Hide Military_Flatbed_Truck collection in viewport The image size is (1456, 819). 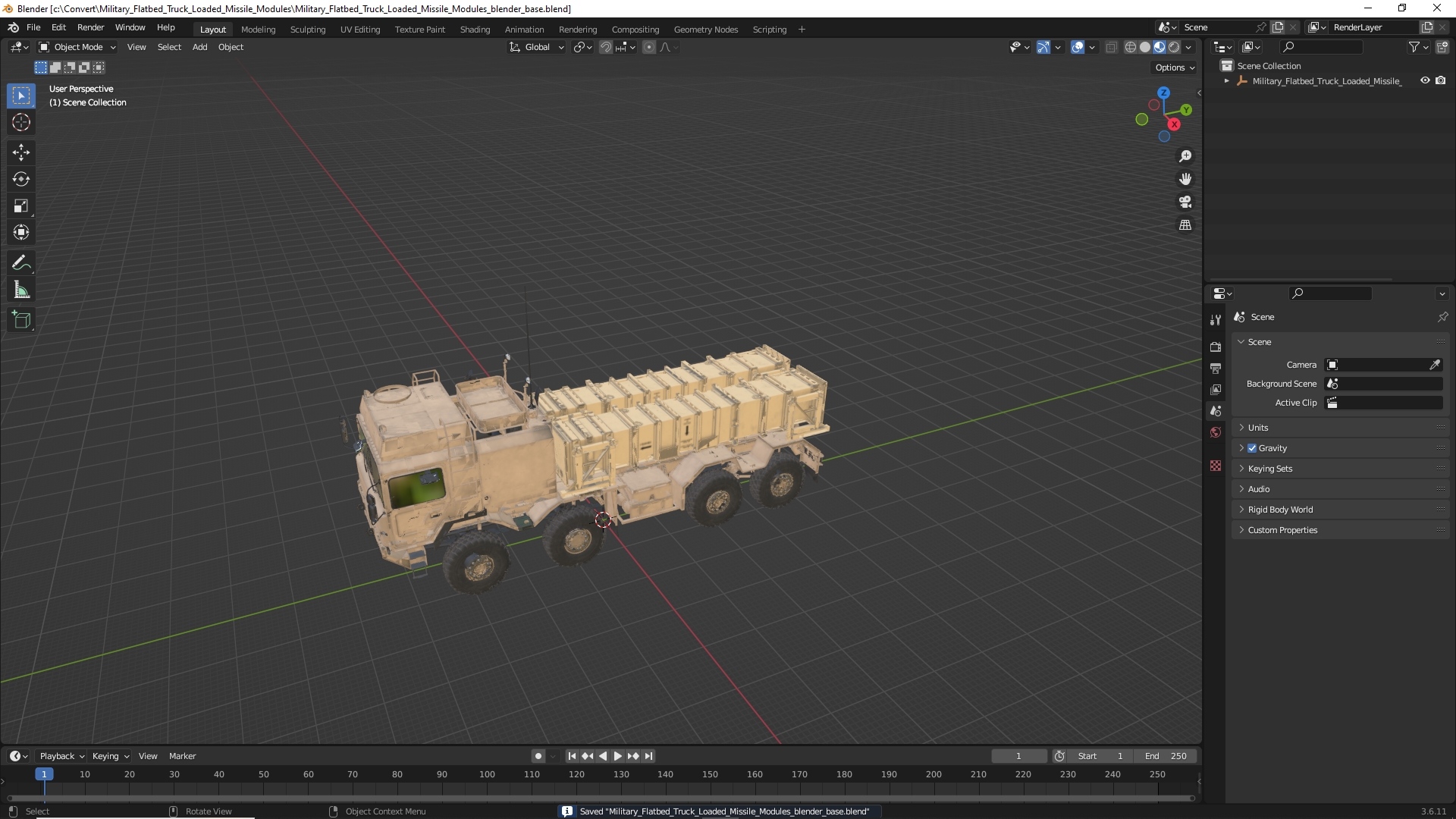point(1425,80)
